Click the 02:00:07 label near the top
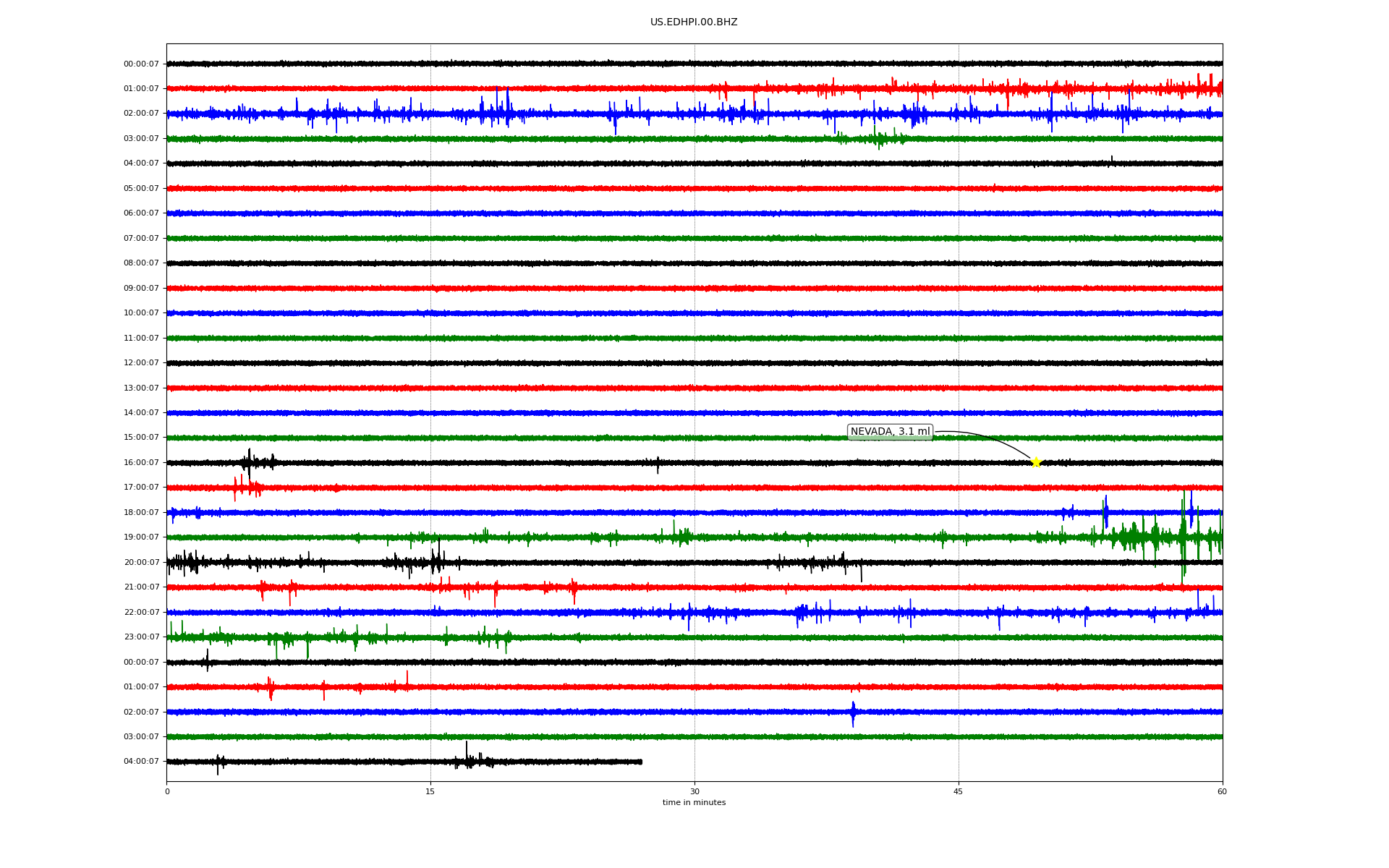The width and height of the screenshot is (1389, 868). point(141,114)
